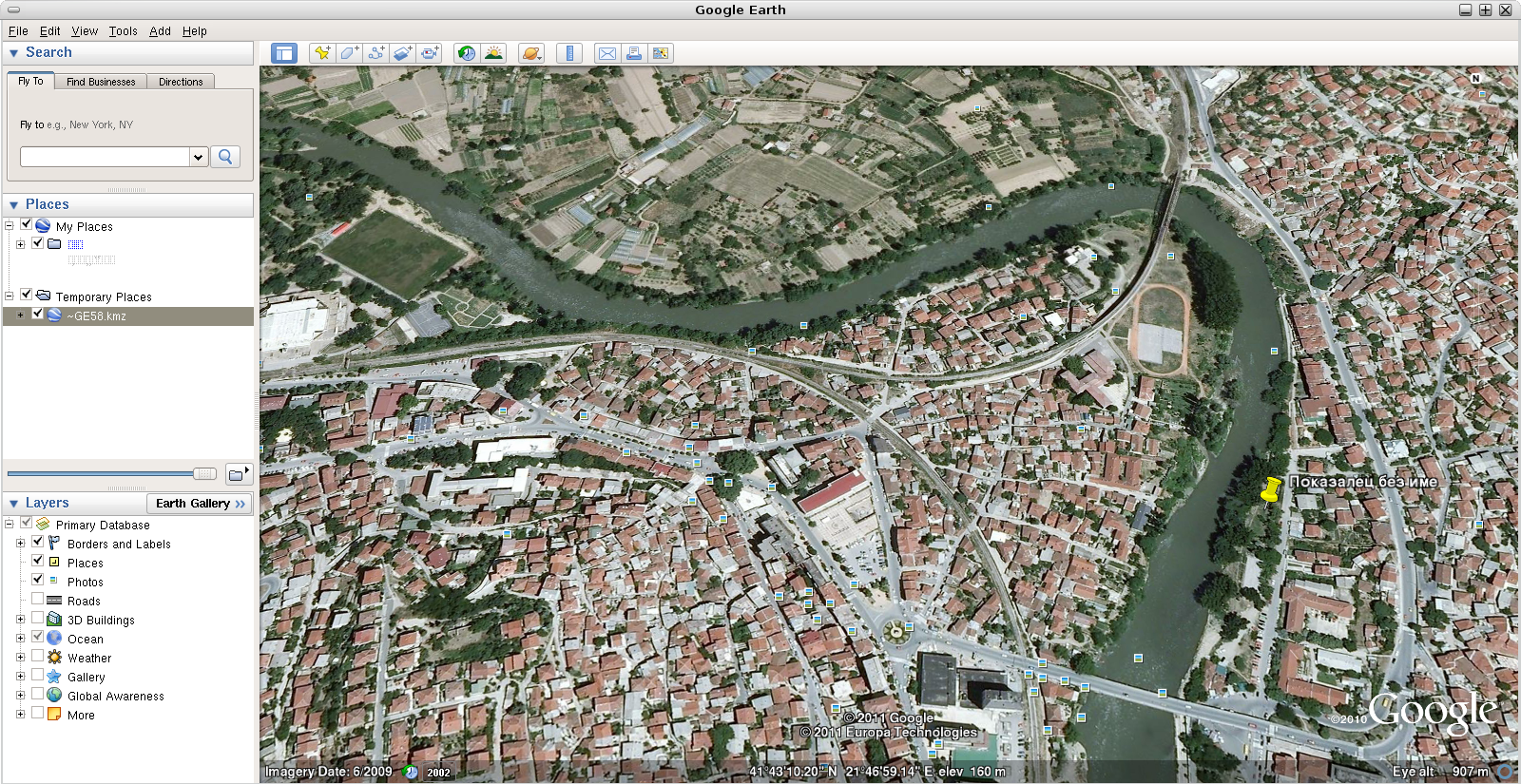The width and height of the screenshot is (1521, 784).
Task: Collapse the My Places tree node
Action: 10,226
